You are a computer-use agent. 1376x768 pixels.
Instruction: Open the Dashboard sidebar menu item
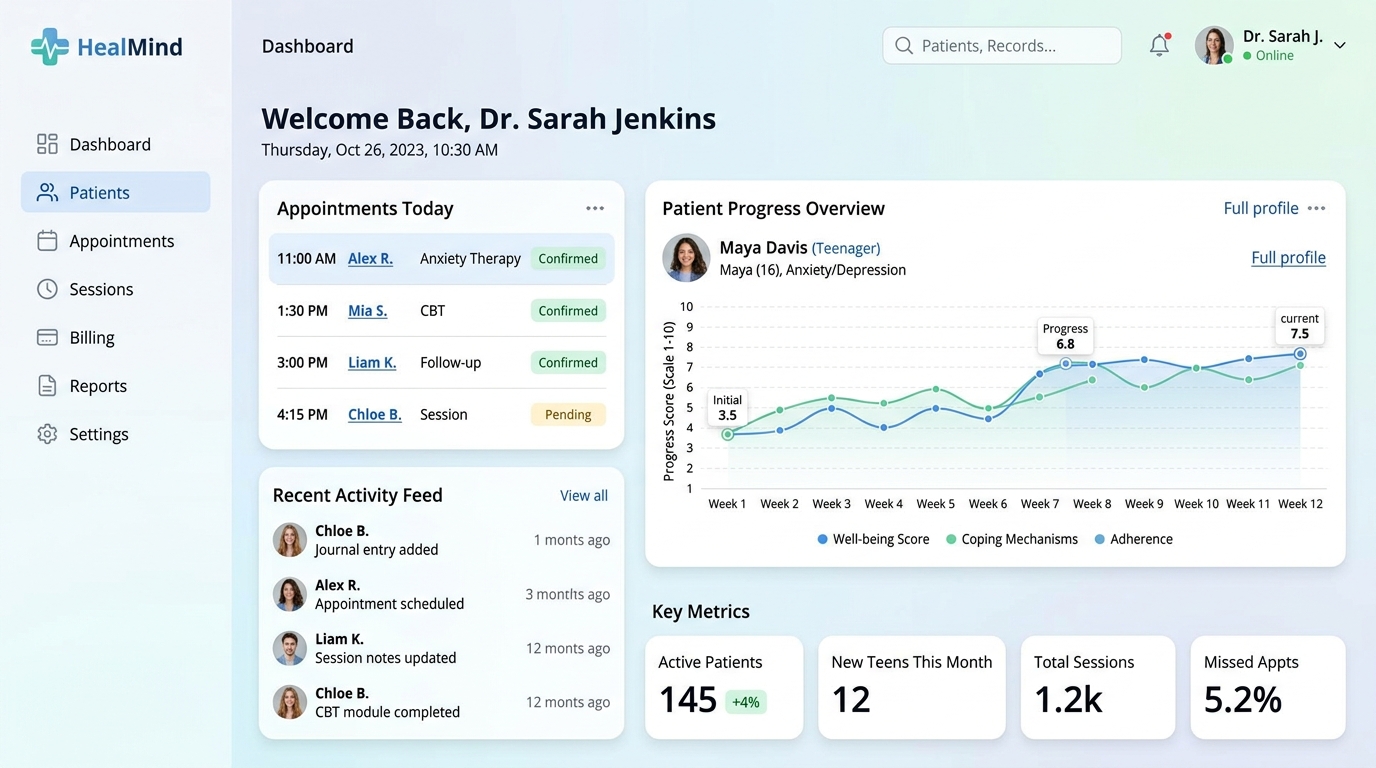click(x=116, y=144)
